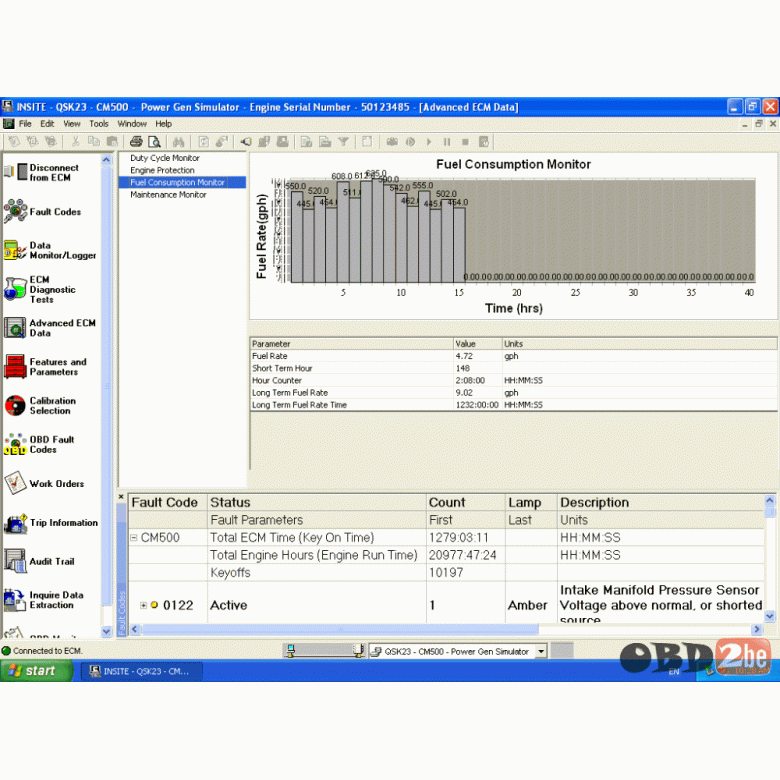780x780 pixels.
Task: Click the filter funnel toolbar icon
Action: (x=343, y=142)
